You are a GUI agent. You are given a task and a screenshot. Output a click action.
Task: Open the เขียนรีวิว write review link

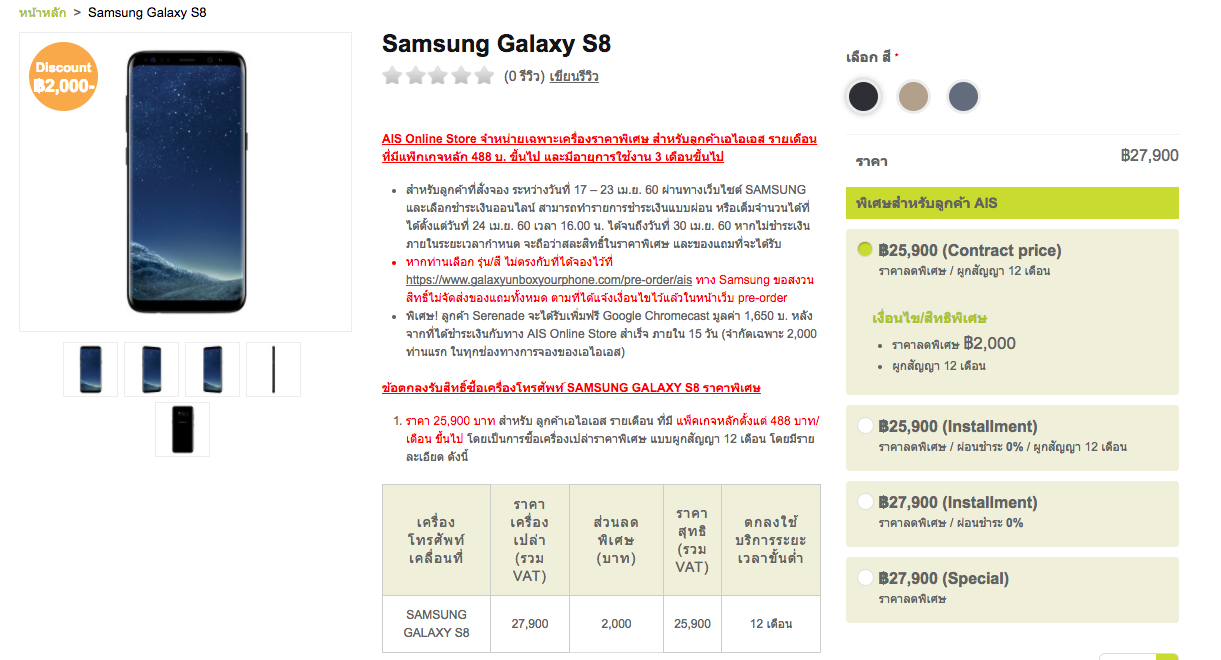(574, 76)
